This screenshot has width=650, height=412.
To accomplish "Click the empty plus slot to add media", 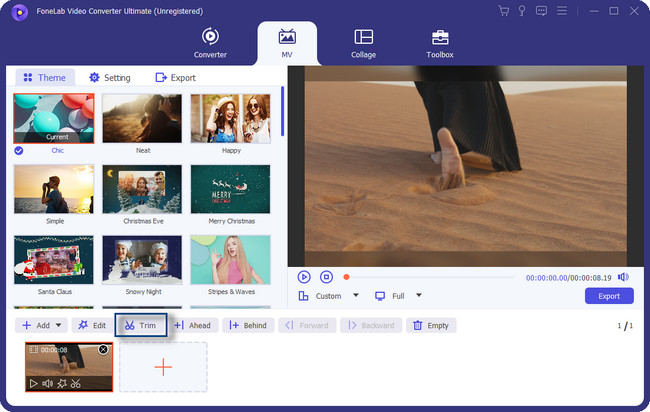I will pos(163,367).
